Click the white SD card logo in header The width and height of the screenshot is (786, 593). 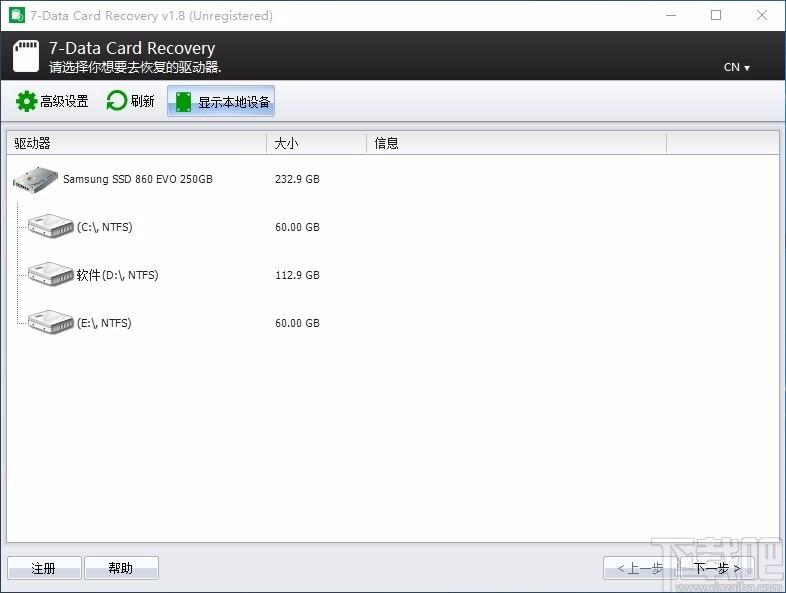[x=26, y=56]
